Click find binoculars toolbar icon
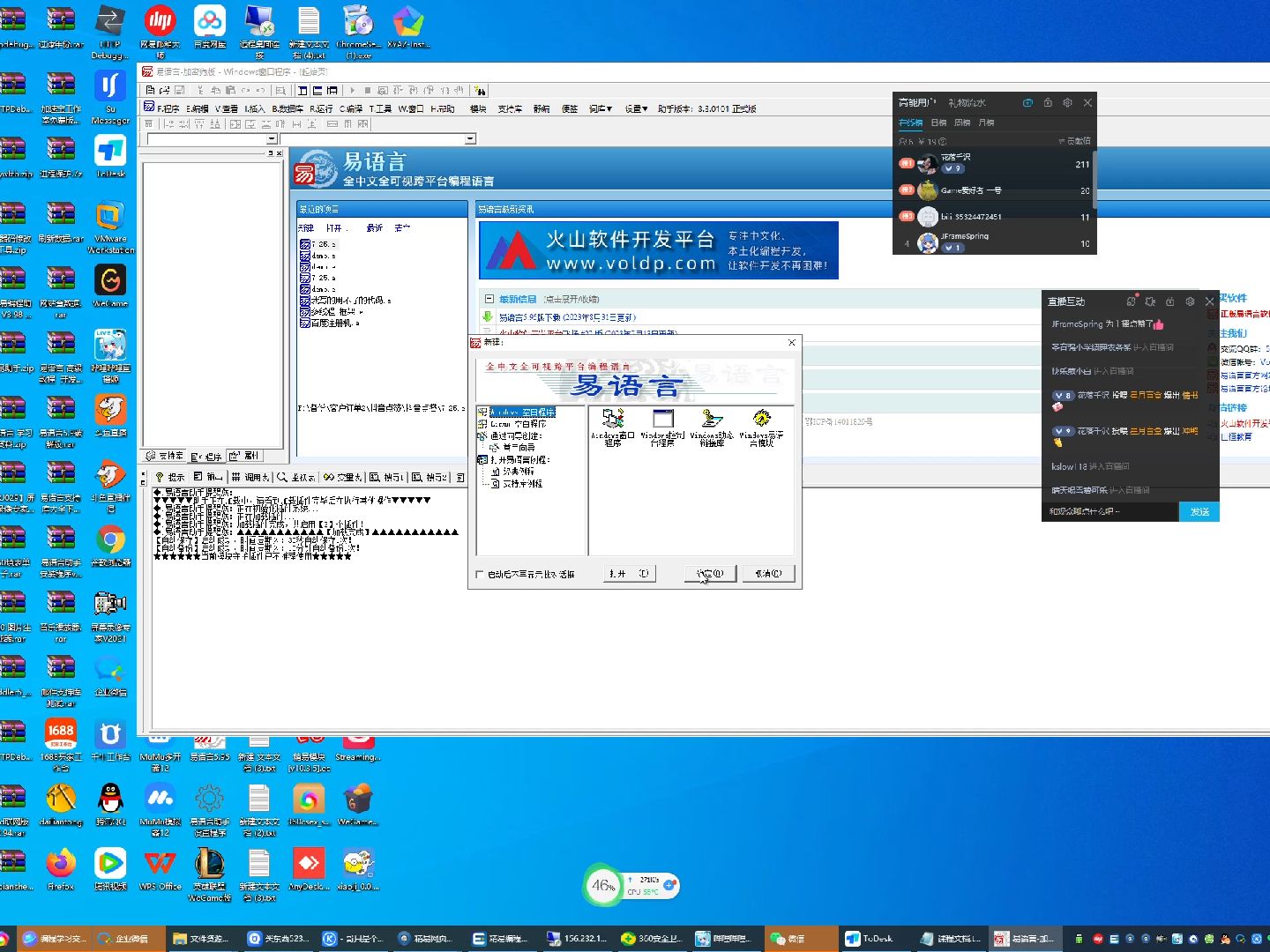The image size is (1270, 952). click(480, 90)
